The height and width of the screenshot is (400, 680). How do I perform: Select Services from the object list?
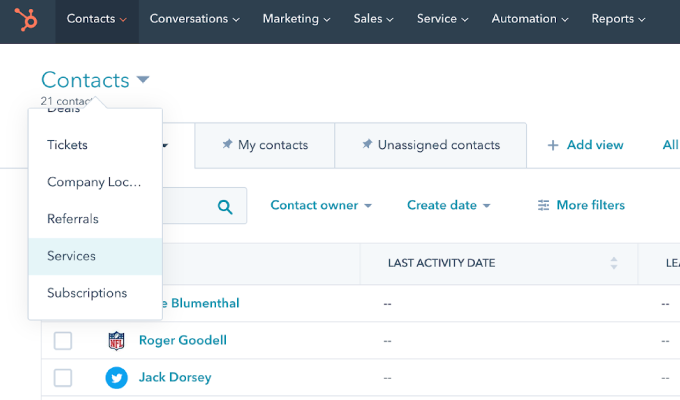(71, 256)
